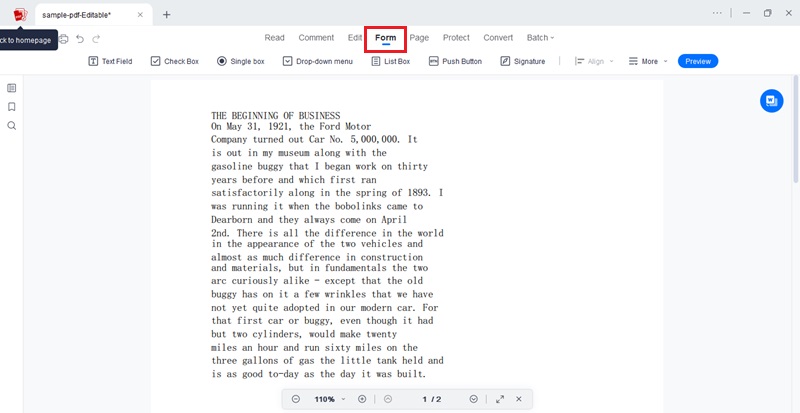Open a new tab with plus
The height and width of the screenshot is (413, 800).
pos(166,15)
